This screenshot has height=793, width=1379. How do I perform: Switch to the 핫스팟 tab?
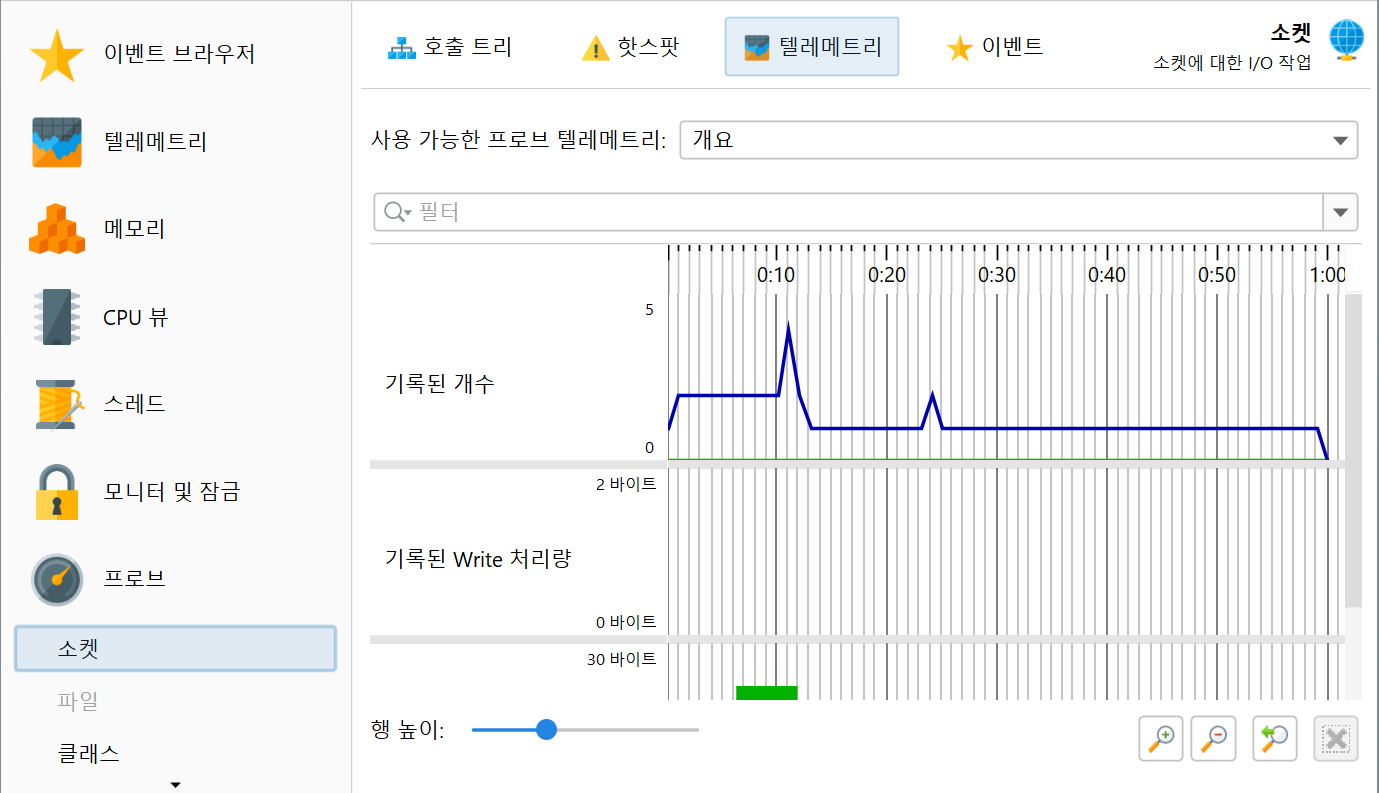click(630, 46)
